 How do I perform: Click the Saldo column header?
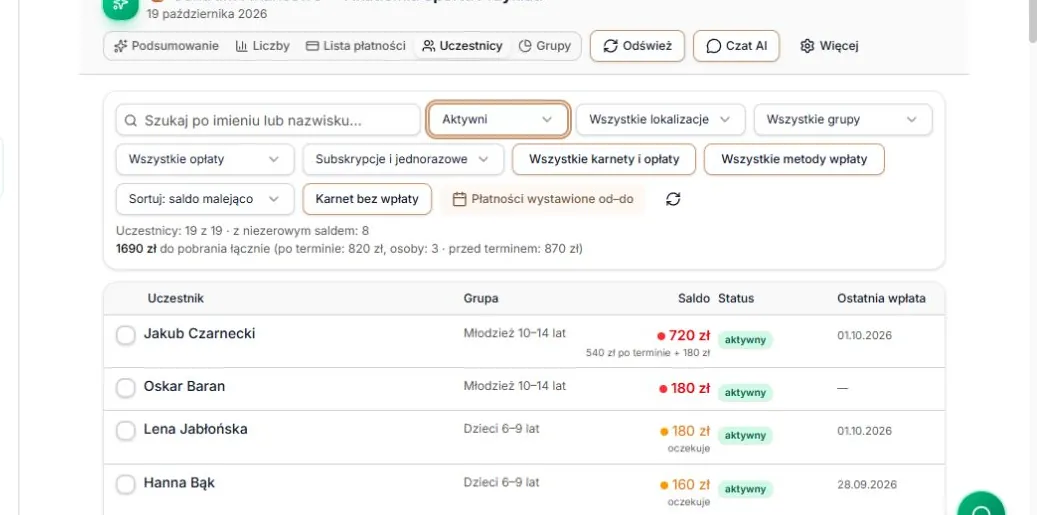[x=693, y=299]
